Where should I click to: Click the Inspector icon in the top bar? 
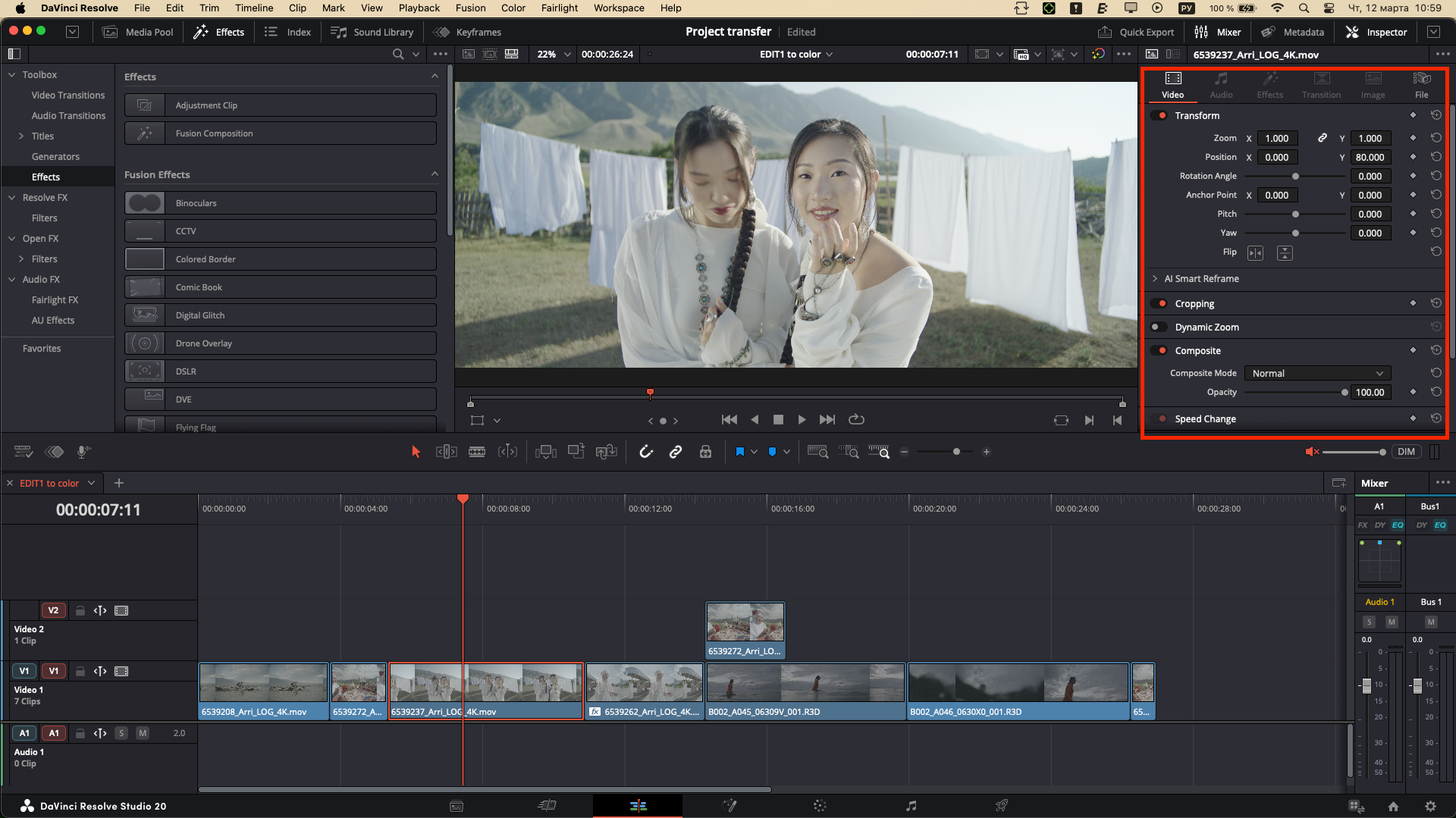point(1377,32)
